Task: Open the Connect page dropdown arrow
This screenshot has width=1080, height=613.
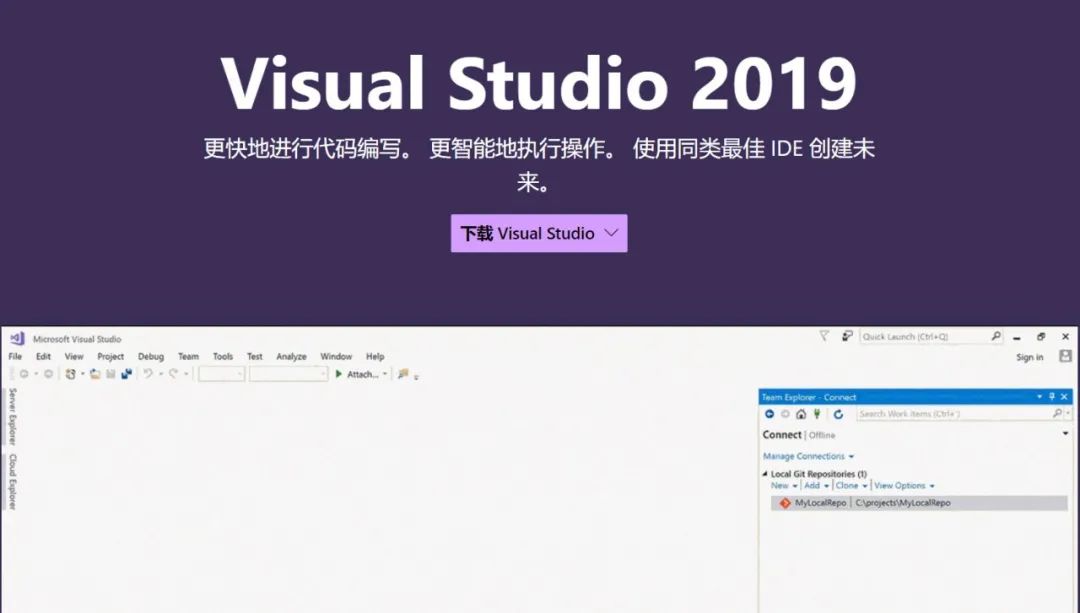Action: (1066, 434)
